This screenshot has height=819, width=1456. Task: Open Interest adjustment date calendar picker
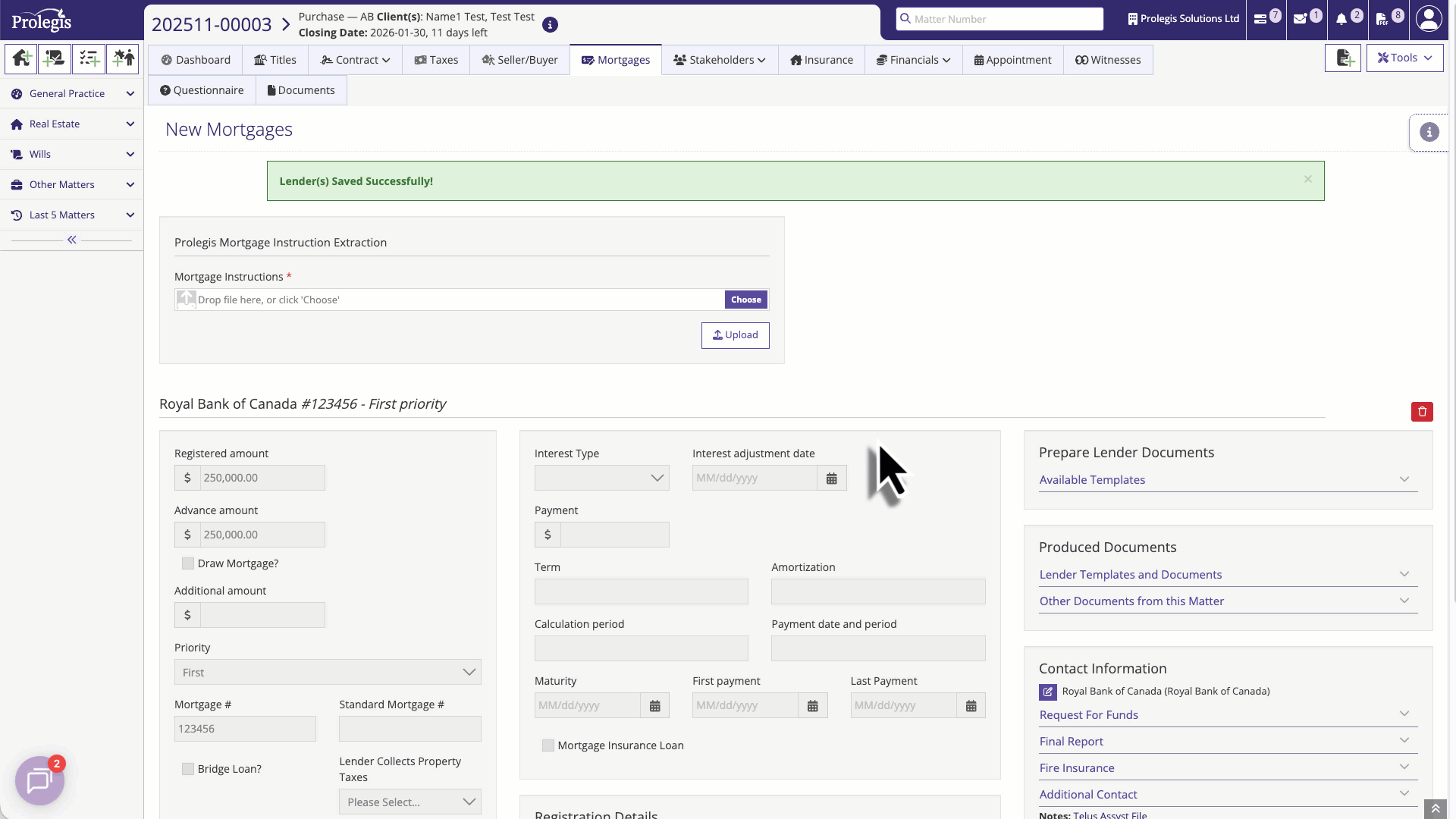[x=832, y=479]
